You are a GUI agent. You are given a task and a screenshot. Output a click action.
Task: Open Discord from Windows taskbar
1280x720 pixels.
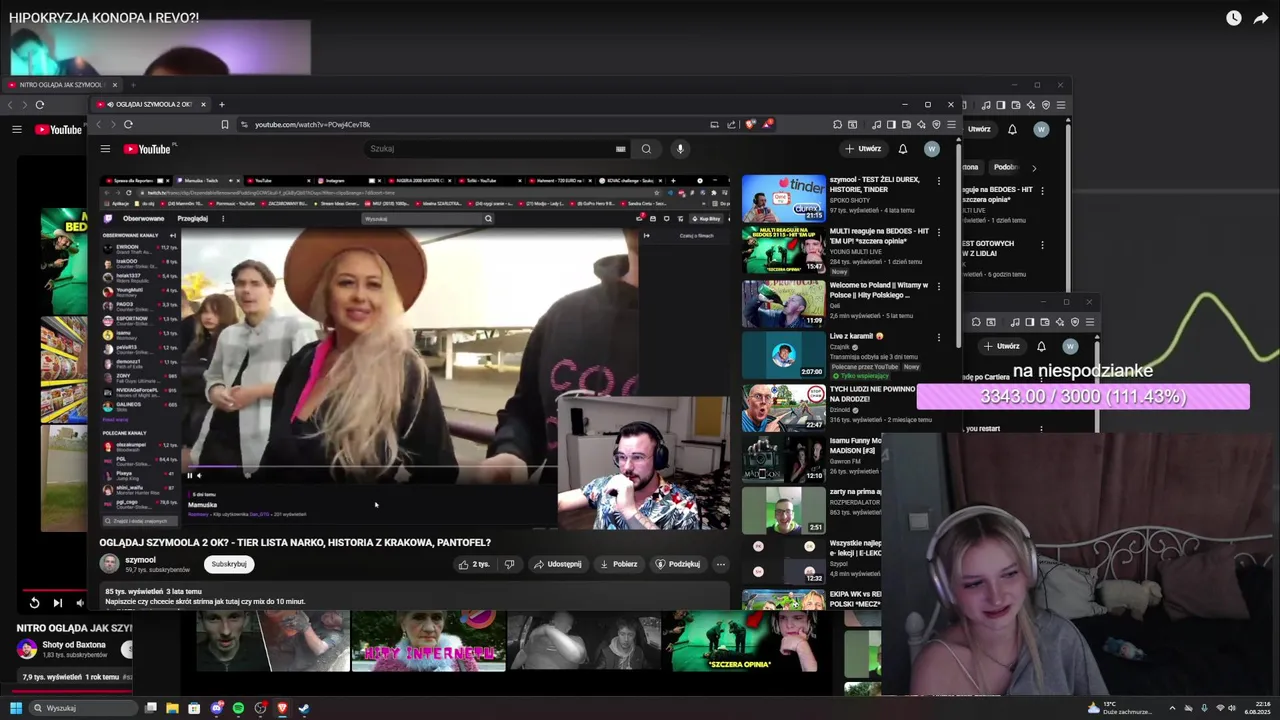coord(216,708)
